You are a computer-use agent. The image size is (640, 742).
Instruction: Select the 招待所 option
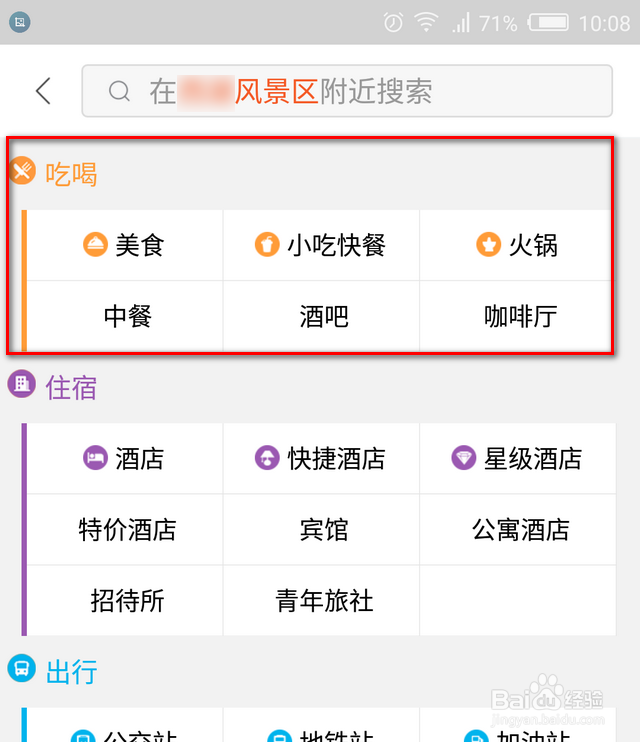[127, 600]
